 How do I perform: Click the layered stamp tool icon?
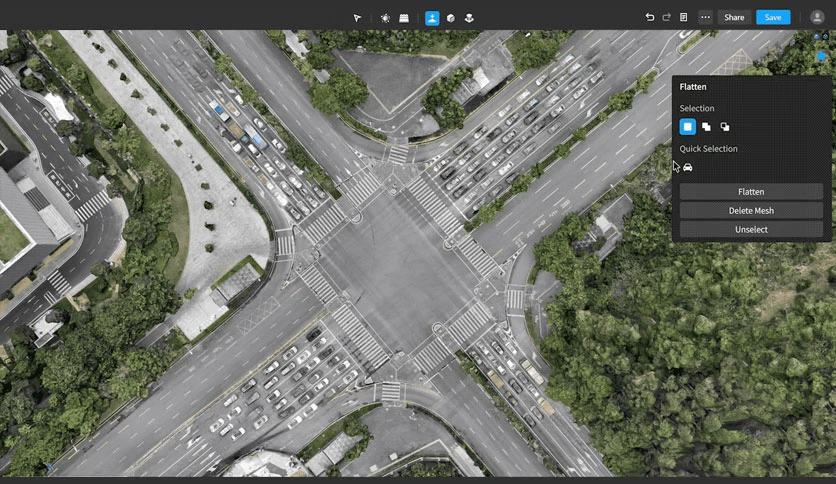point(469,18)
